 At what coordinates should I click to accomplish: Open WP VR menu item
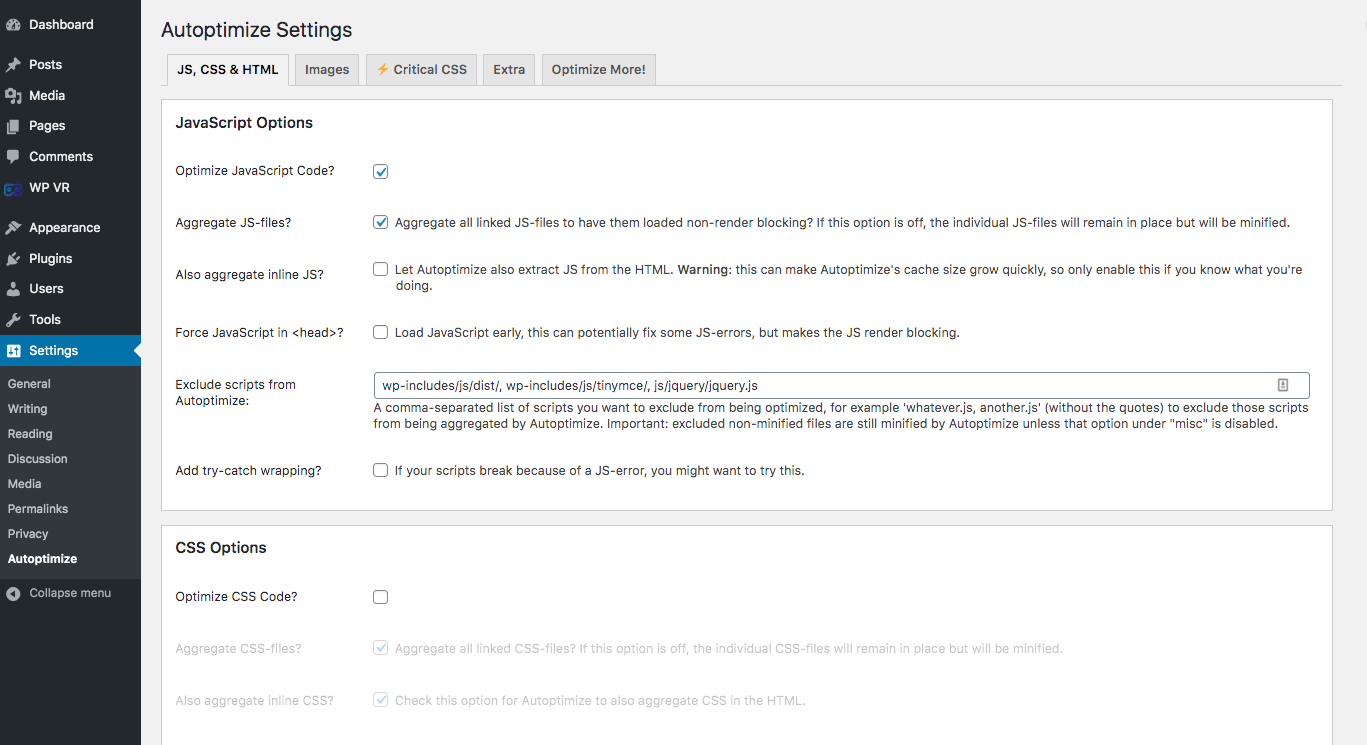[70, 188]
